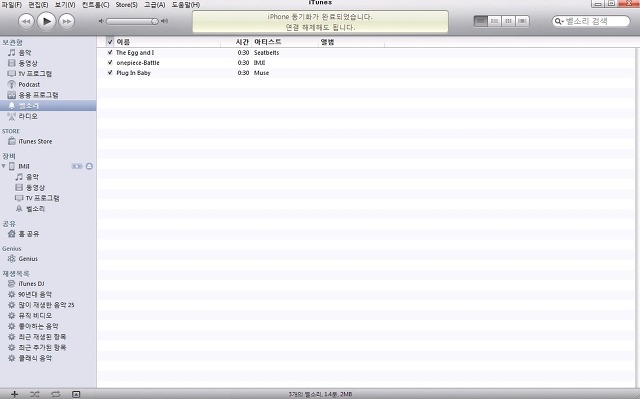Open library TV 프로그램 icon
The width and height of the screenshot is (640, 399).
click(11, 74)
